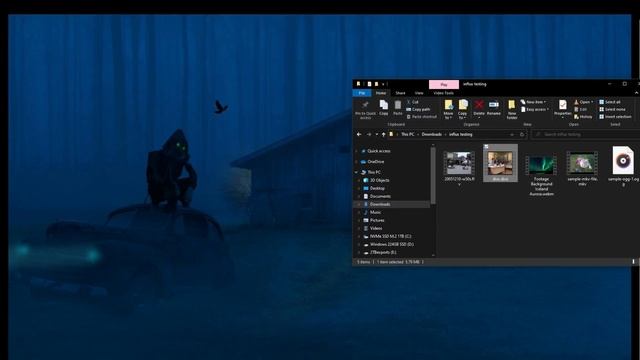640x360 pixels.
Task: Select Cut in the Clipboard group
Action: click(x=413, y=102)
